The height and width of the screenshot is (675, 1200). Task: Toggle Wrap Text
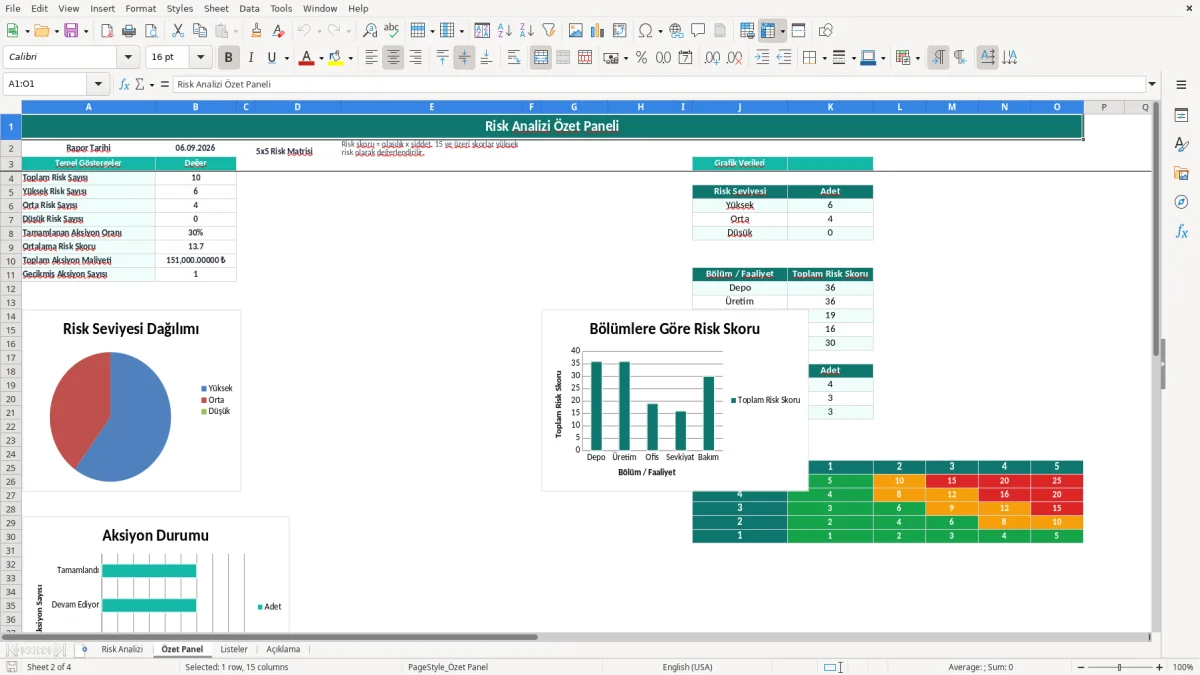click(514, 58)
